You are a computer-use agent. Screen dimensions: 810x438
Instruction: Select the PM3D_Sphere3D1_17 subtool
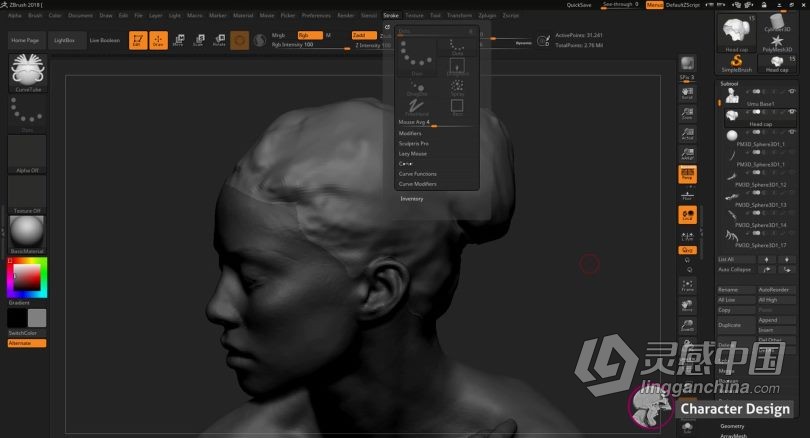758,238
